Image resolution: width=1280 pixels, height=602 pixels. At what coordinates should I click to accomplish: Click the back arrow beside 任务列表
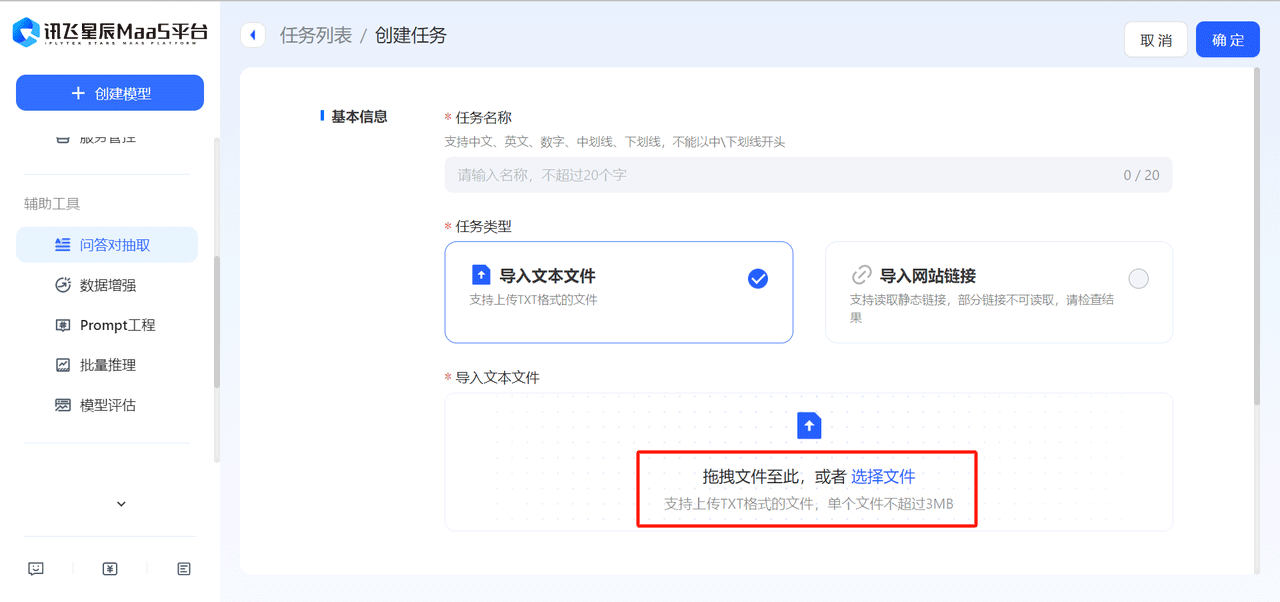tap(252, 36)
